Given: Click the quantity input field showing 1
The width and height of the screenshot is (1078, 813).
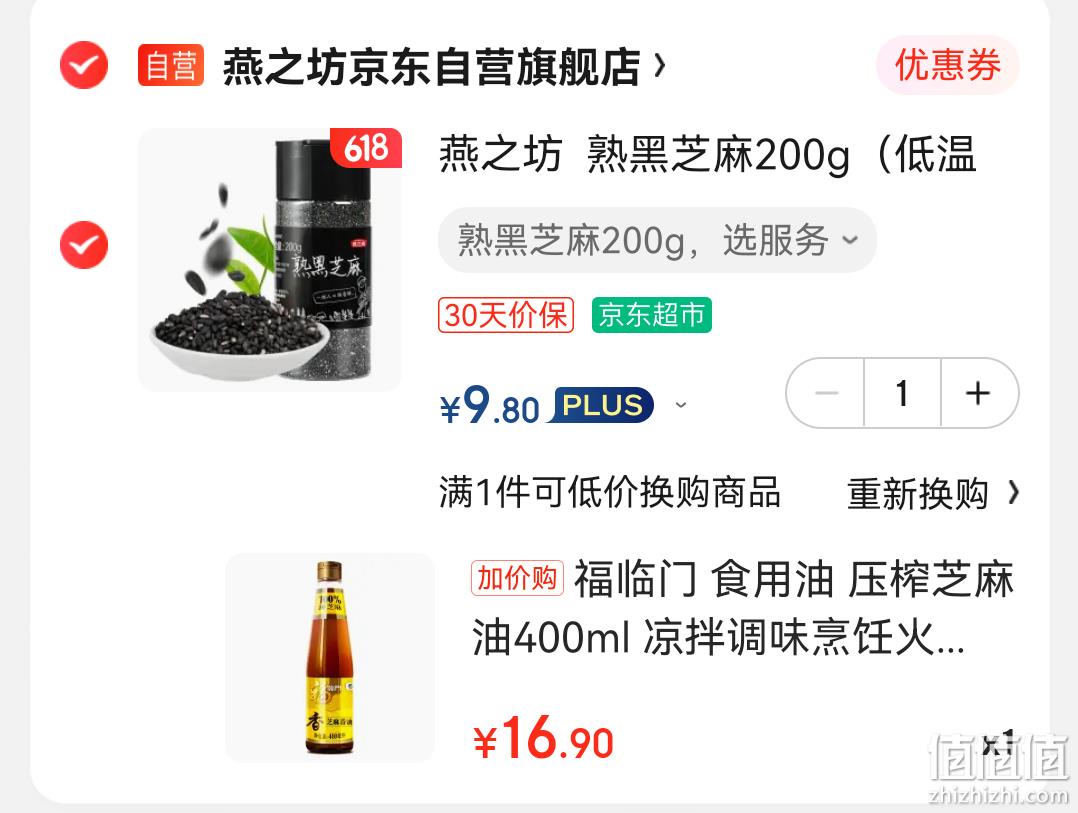Looking at the screenshot, I should pyautogui.click(x=902, y=393).
